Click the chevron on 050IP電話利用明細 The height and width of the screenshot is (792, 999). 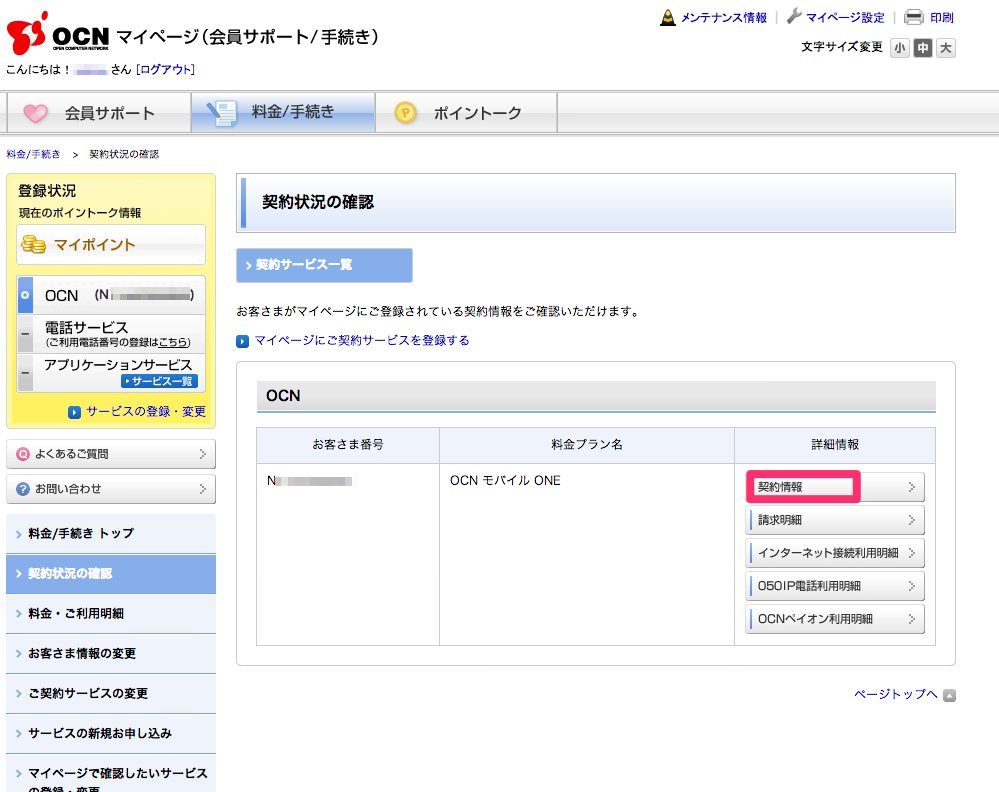912,586
